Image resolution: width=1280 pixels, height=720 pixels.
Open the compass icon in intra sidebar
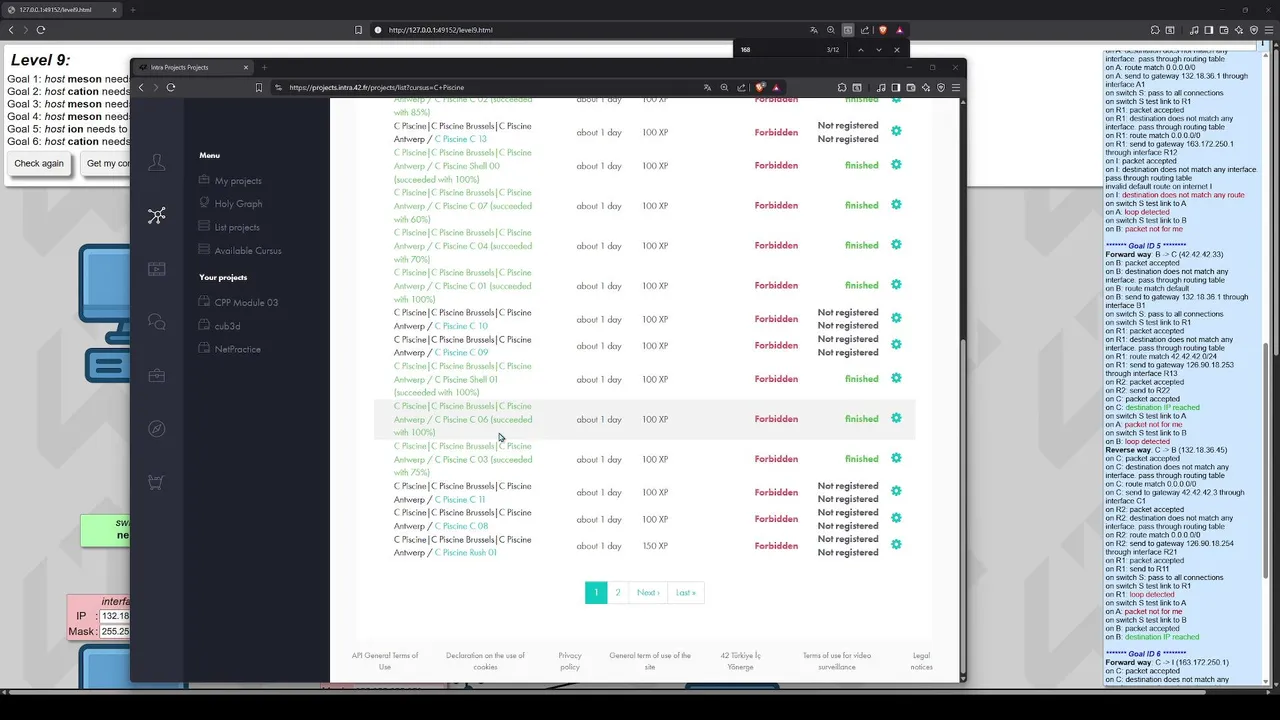(x=157, y=429)
